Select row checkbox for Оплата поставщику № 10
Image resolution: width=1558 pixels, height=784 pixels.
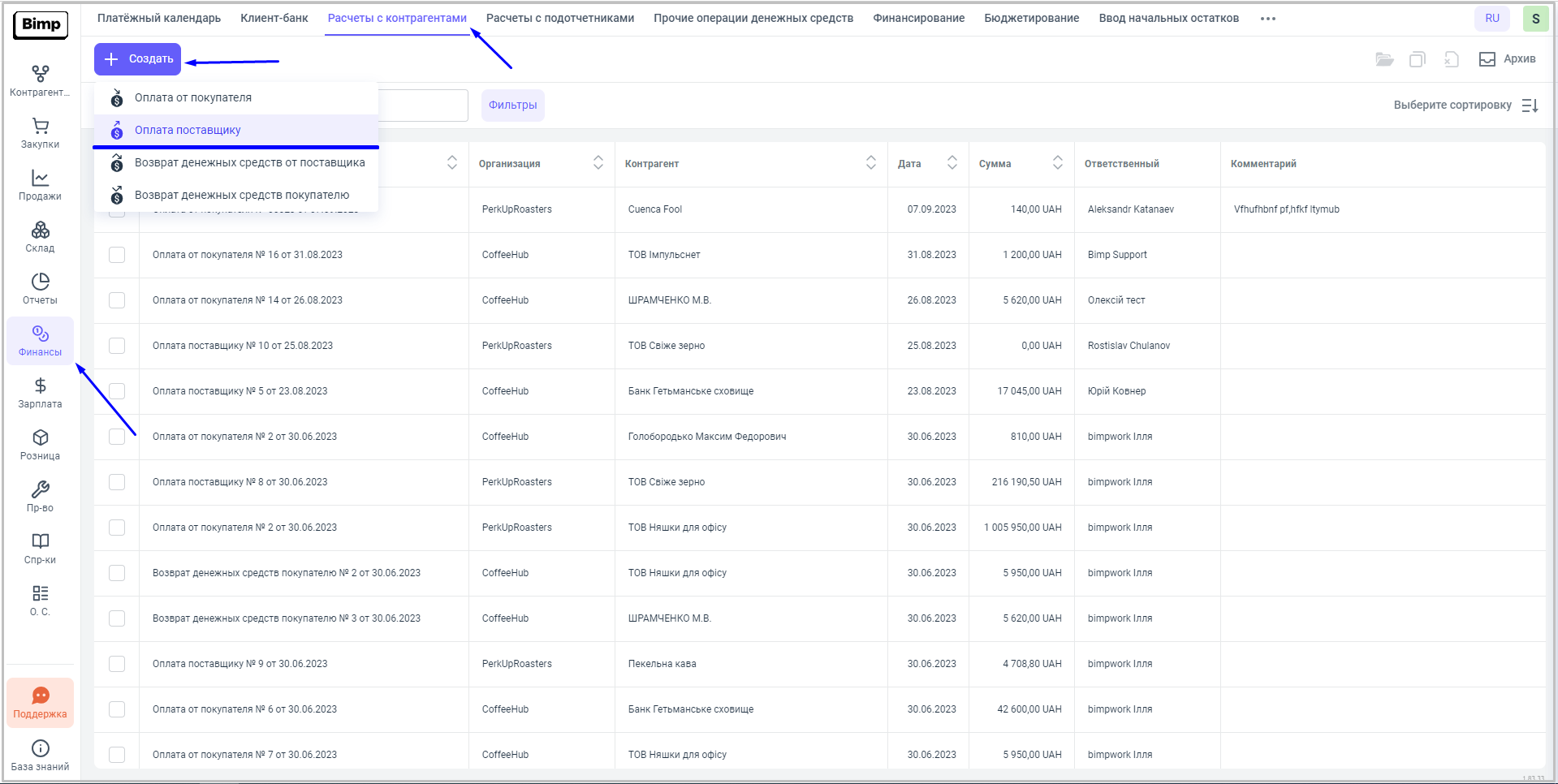tap(117, 346)
